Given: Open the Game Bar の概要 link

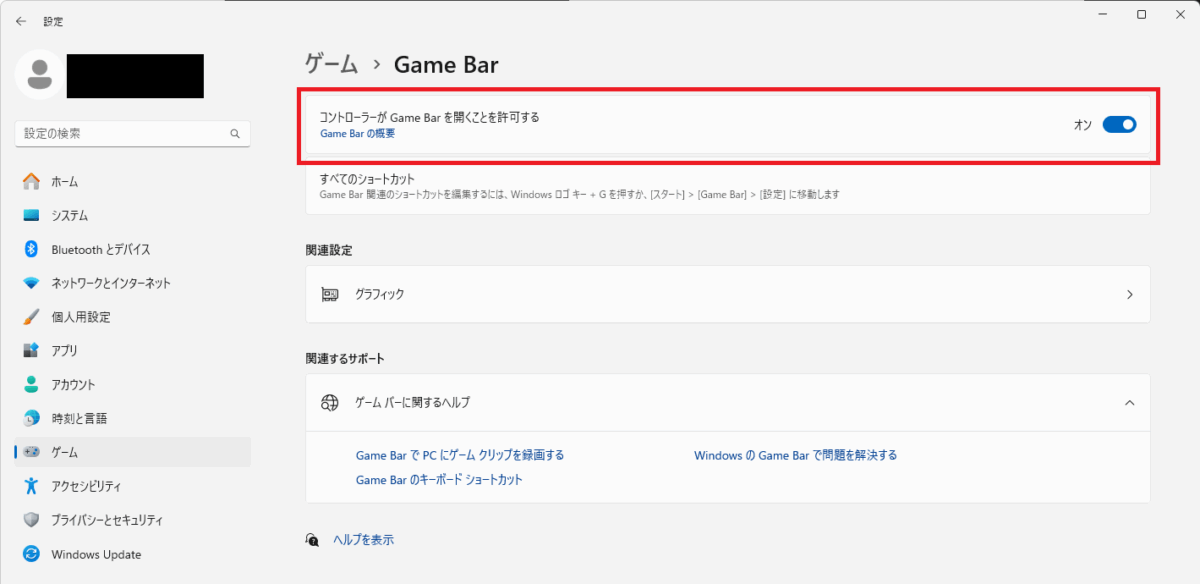Looking at the screenshot, I should (x=355, y=132).
